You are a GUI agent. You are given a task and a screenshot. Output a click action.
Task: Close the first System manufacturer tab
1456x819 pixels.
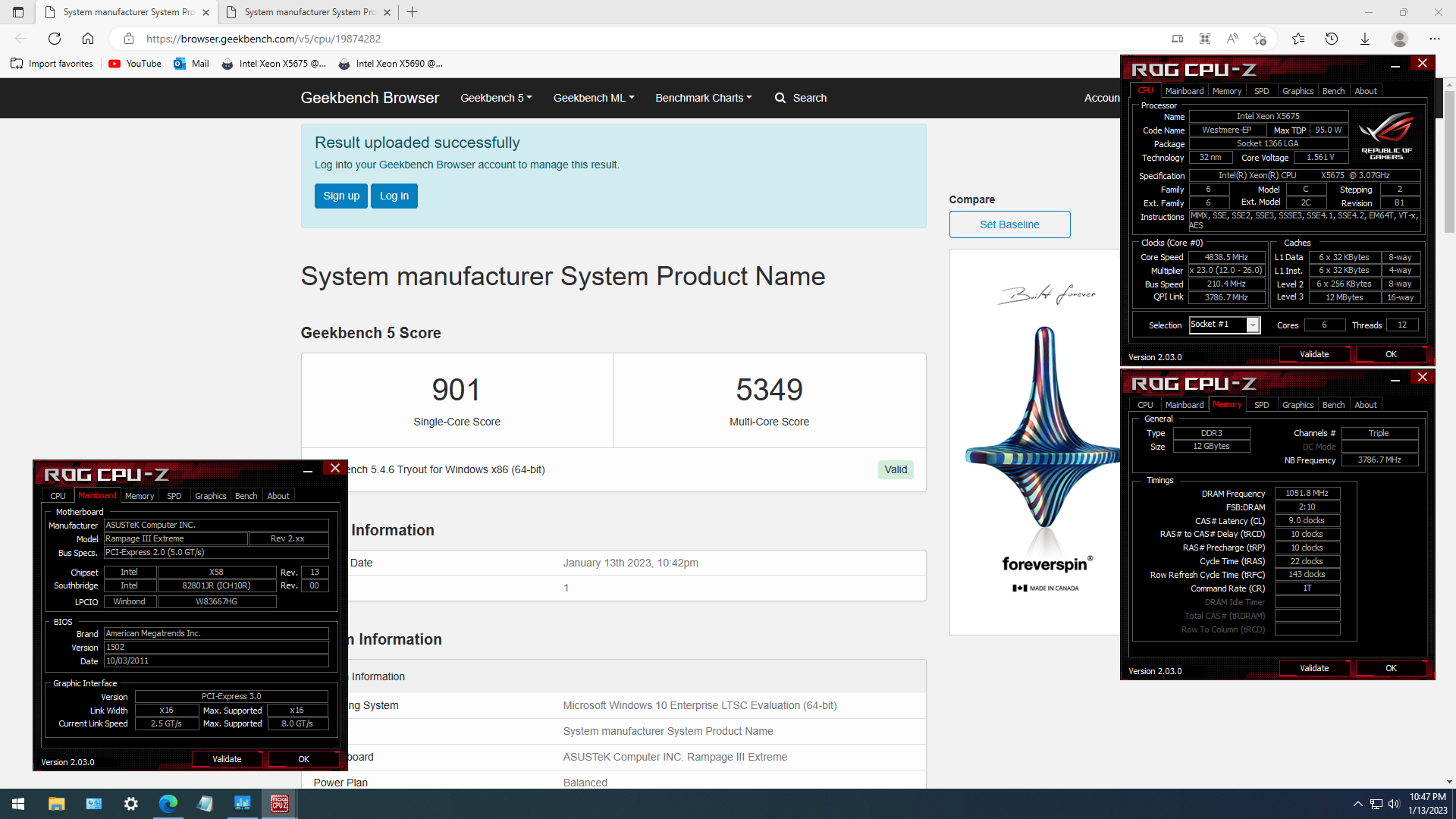(x=206, y=12)
